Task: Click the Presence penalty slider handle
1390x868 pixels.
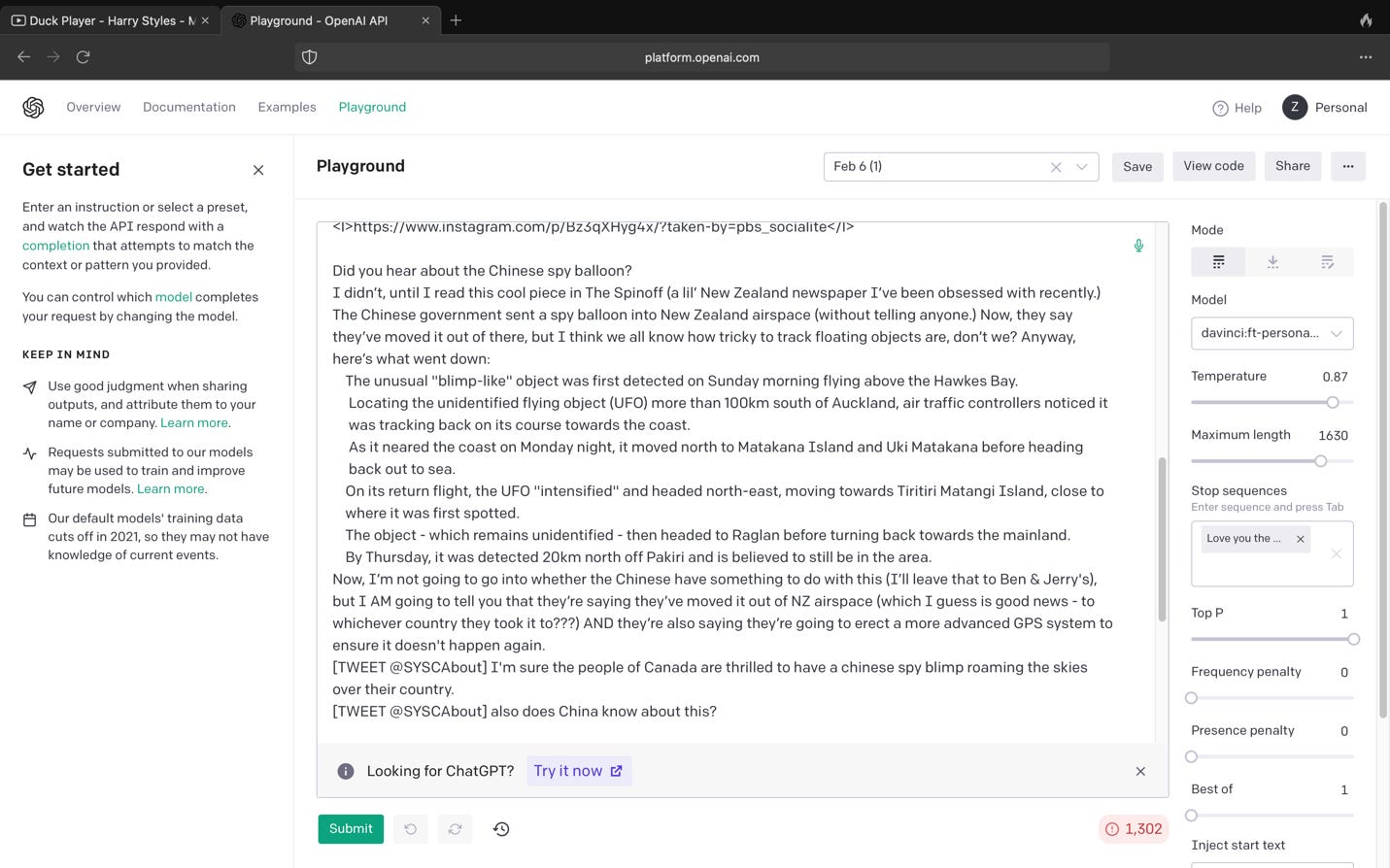Action: (x=1192, y=756)
